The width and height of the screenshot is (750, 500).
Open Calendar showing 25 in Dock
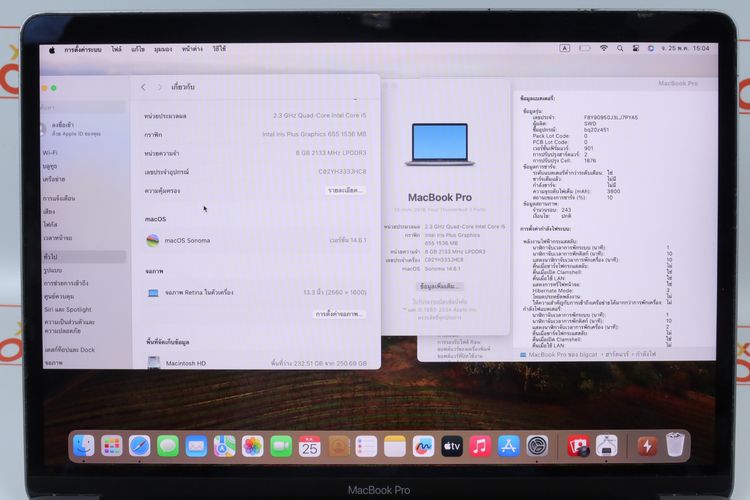click(x=309, y=446)
